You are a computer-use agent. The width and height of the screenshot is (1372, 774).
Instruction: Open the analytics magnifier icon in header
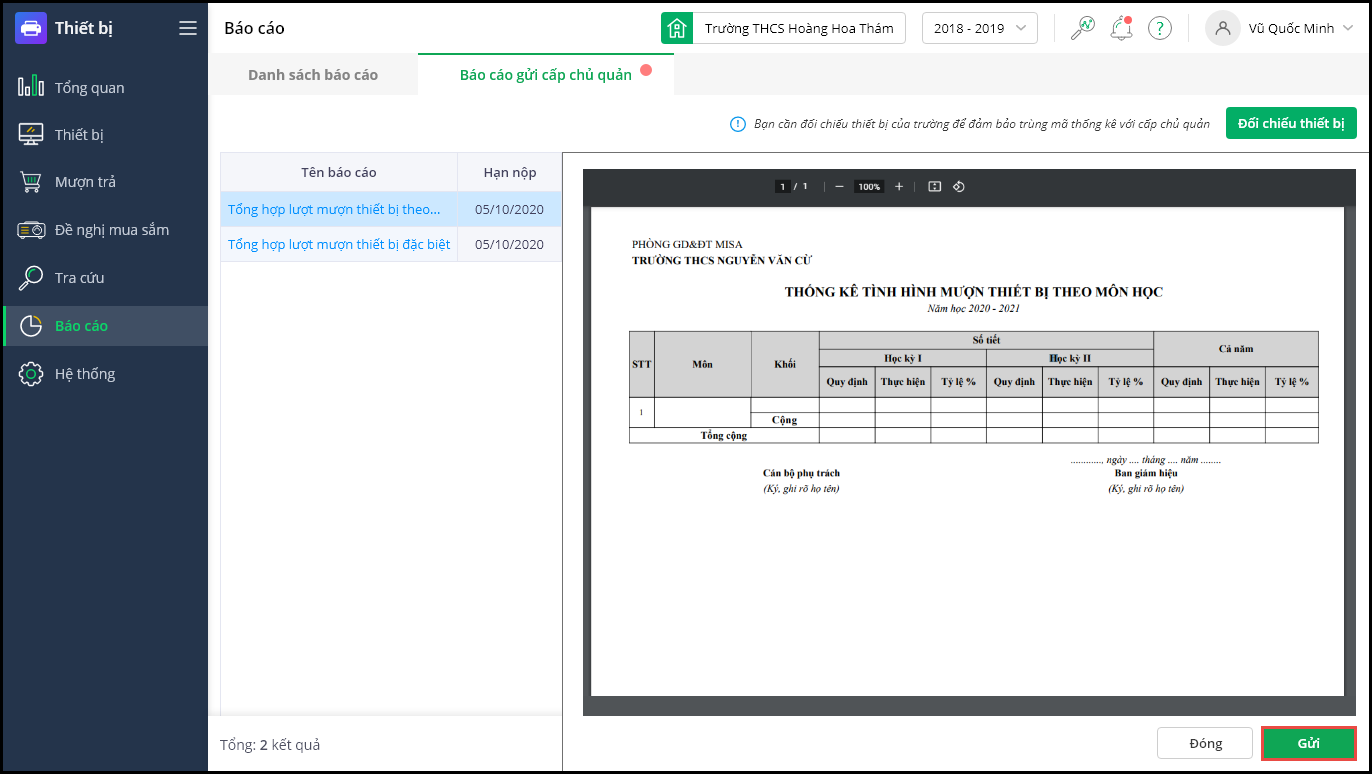pos(1082,28)
